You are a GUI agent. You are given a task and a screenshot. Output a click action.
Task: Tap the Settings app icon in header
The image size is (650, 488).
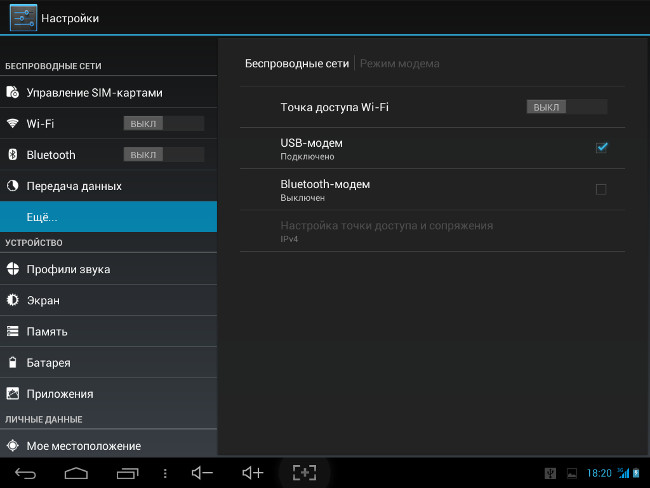pyautogui.click(x=23, y=18)
